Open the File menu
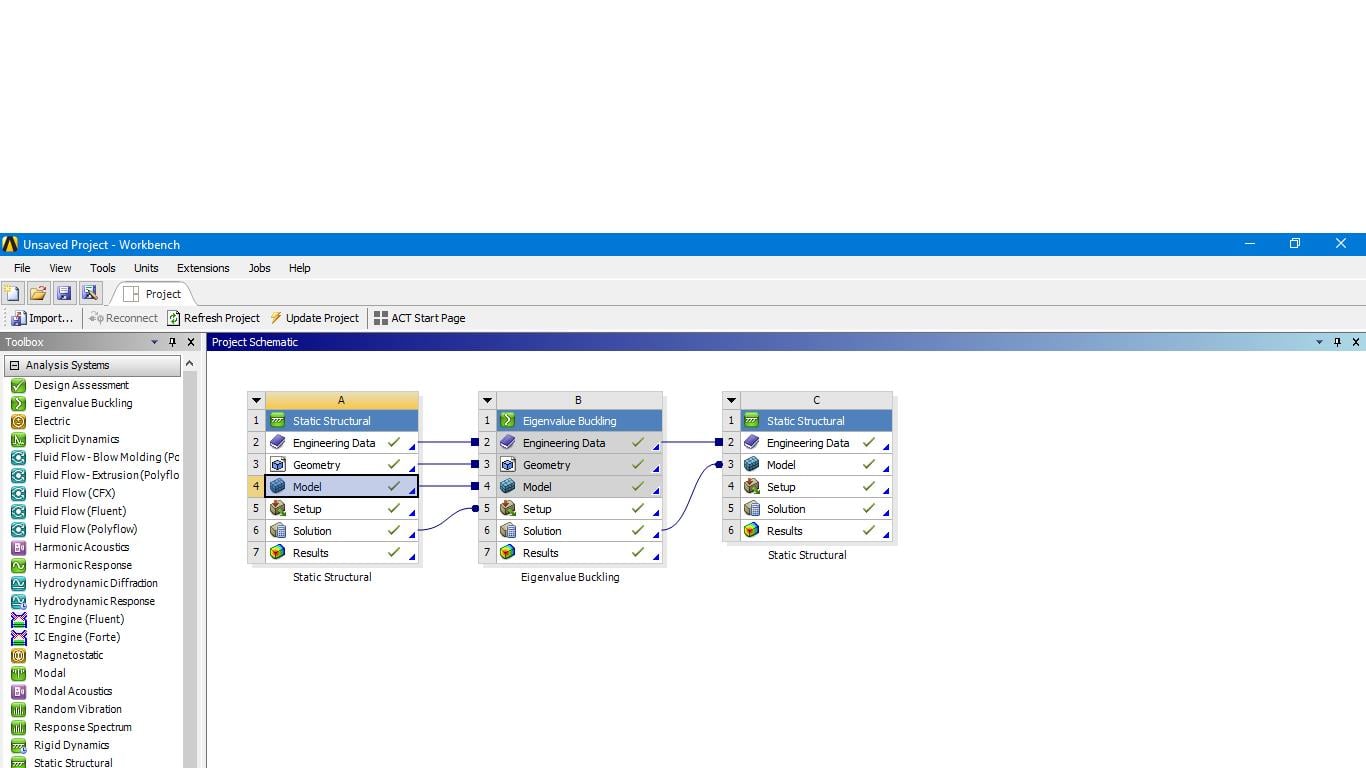The height and width of the screenshot is (768, 1366). [22, 268]
